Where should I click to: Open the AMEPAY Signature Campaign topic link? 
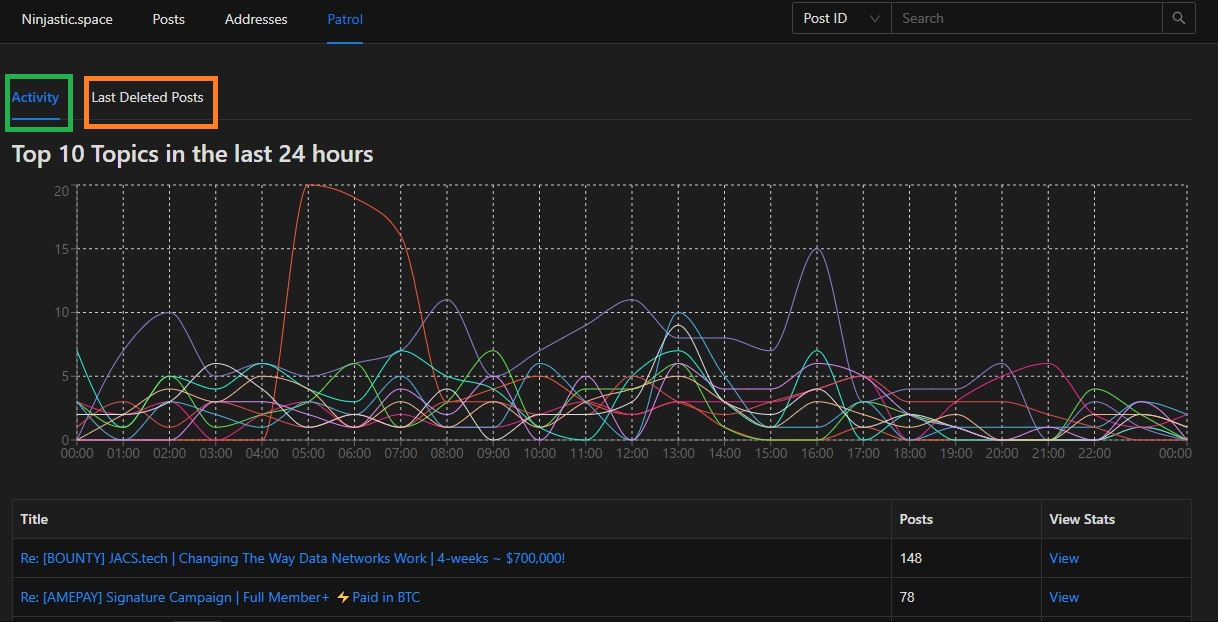pyautogui.click(x=220, y=597)
